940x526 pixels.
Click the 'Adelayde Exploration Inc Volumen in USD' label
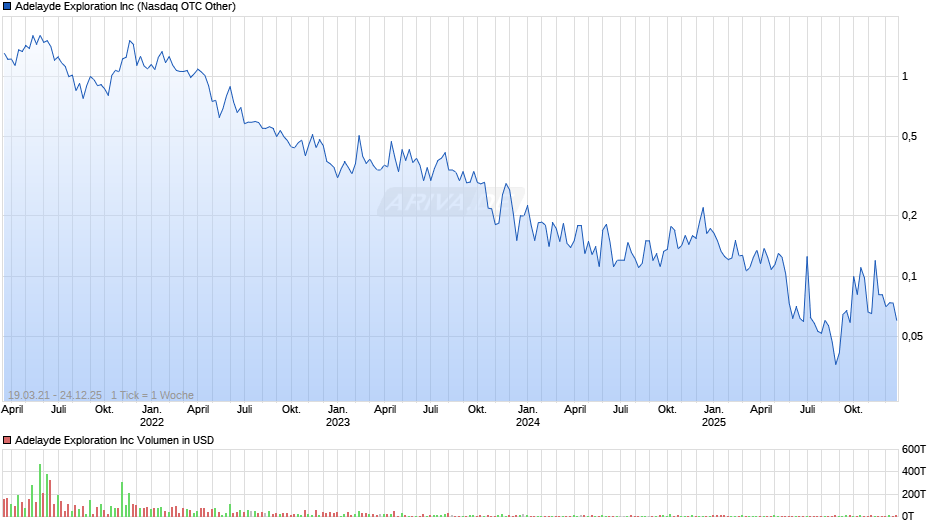coord(115,440)
